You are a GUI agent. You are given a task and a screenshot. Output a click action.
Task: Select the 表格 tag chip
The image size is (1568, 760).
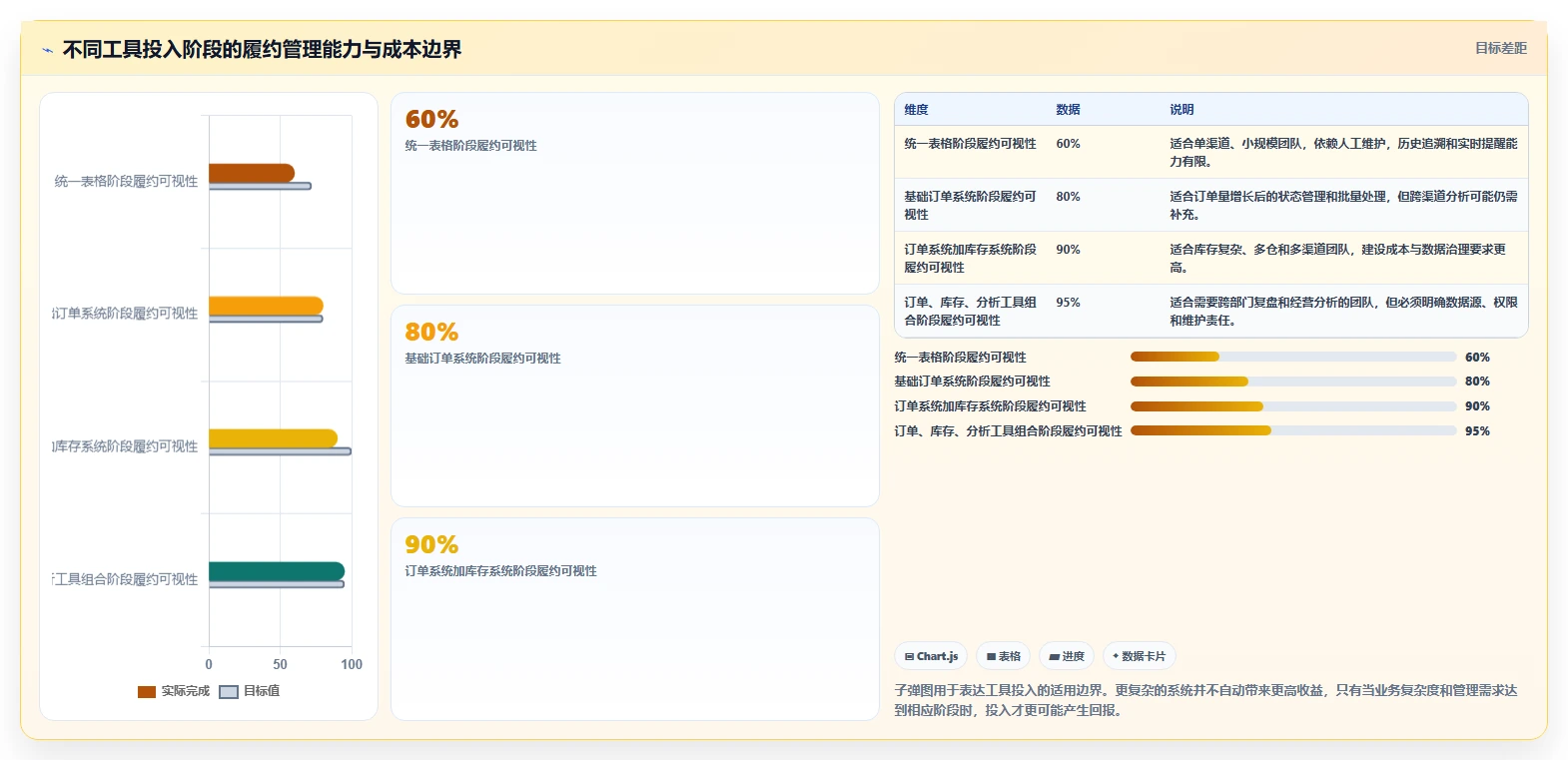pyautogui.click(x=1004, y=656)
